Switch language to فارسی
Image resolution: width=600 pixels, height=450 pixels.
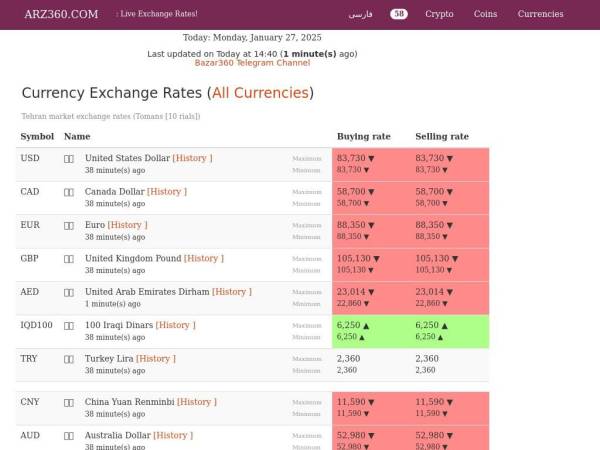[360, 14]
